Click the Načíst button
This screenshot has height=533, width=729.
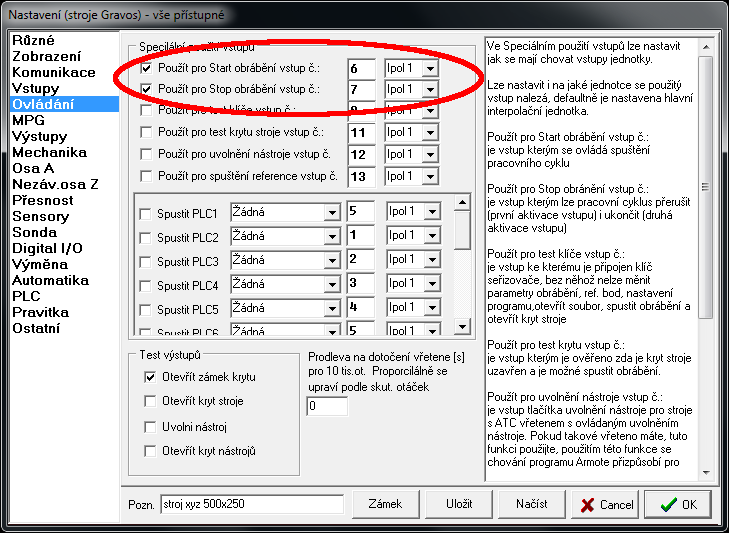(531, 504)
